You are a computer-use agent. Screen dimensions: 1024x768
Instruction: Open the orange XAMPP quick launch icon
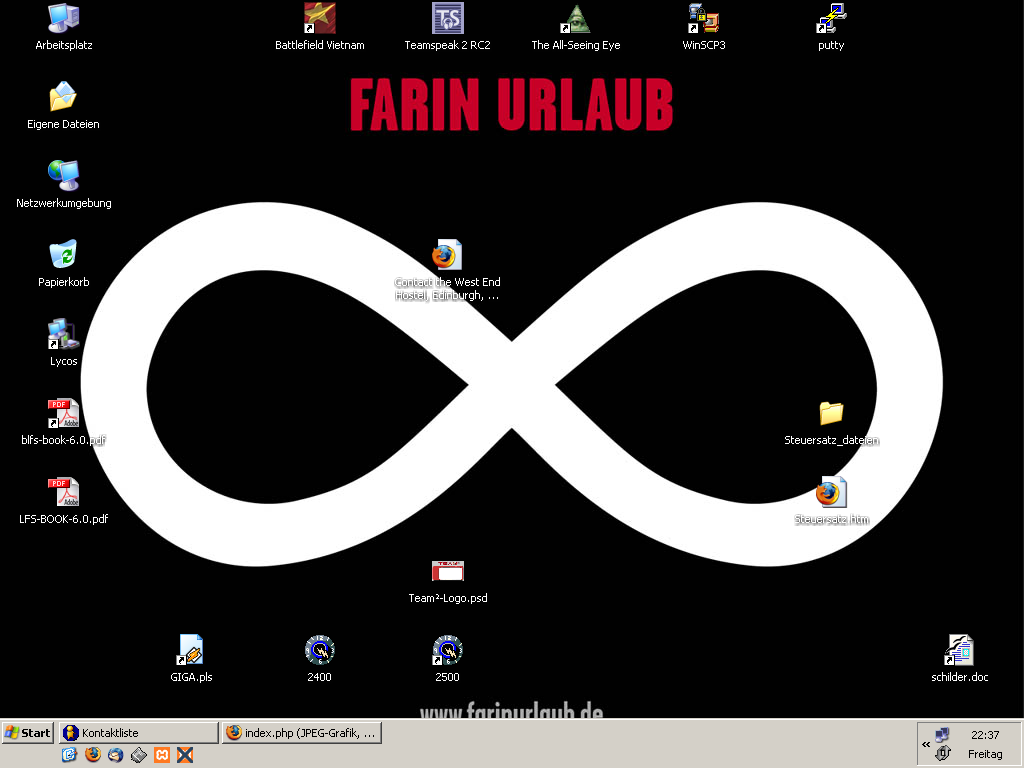162,756
